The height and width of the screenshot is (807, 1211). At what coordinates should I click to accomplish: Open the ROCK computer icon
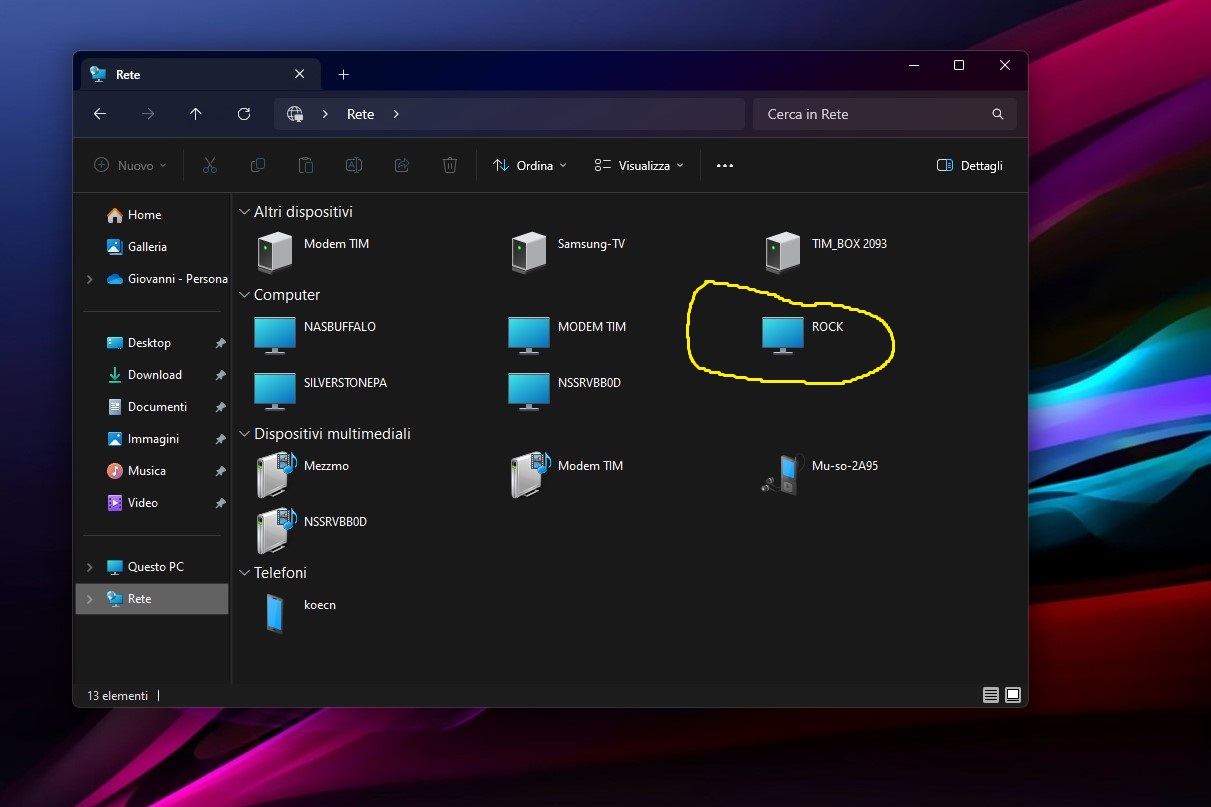pyautogui.click(x=783, y=335)
